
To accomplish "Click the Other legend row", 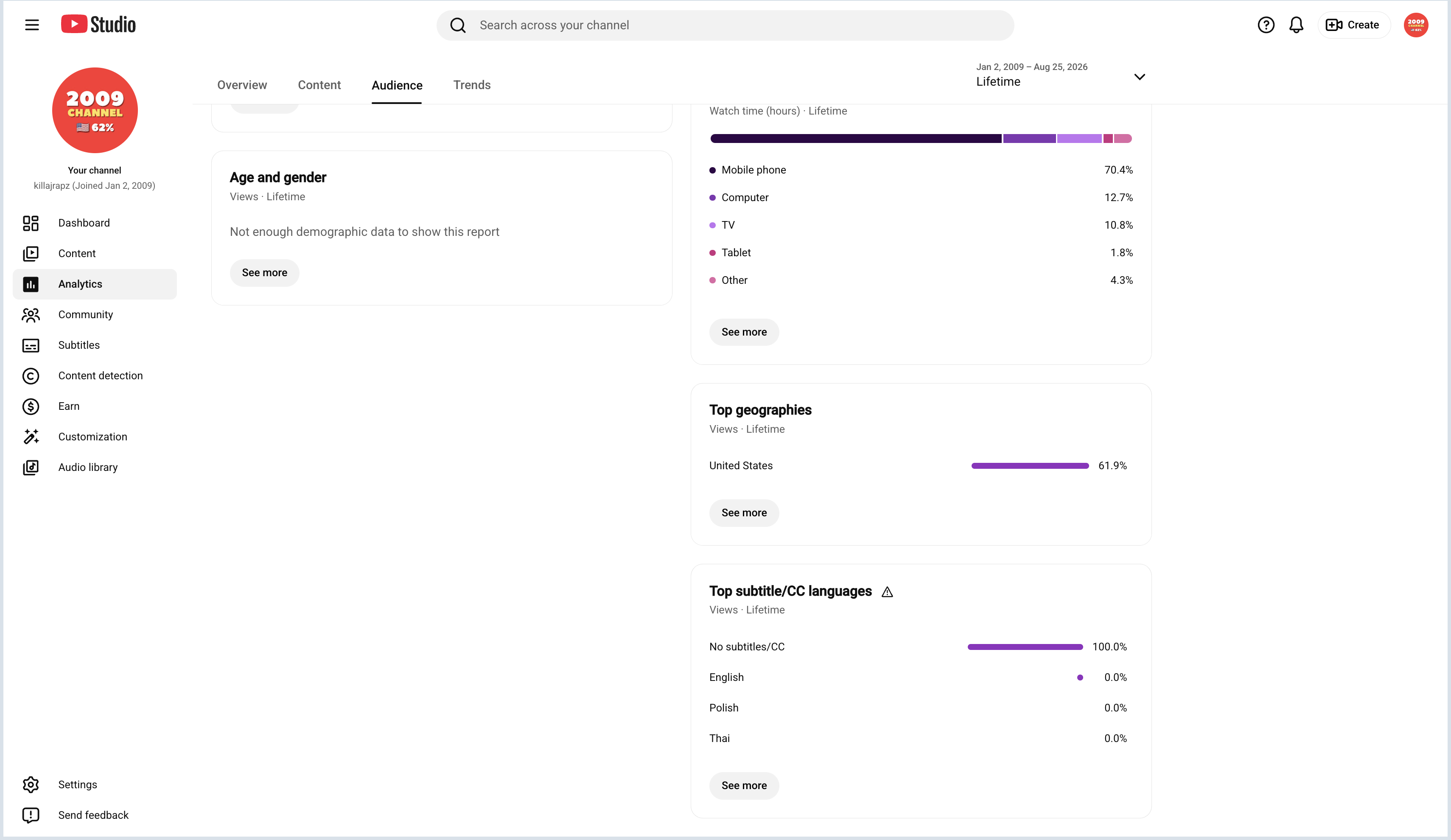I will tap(921, 280).
